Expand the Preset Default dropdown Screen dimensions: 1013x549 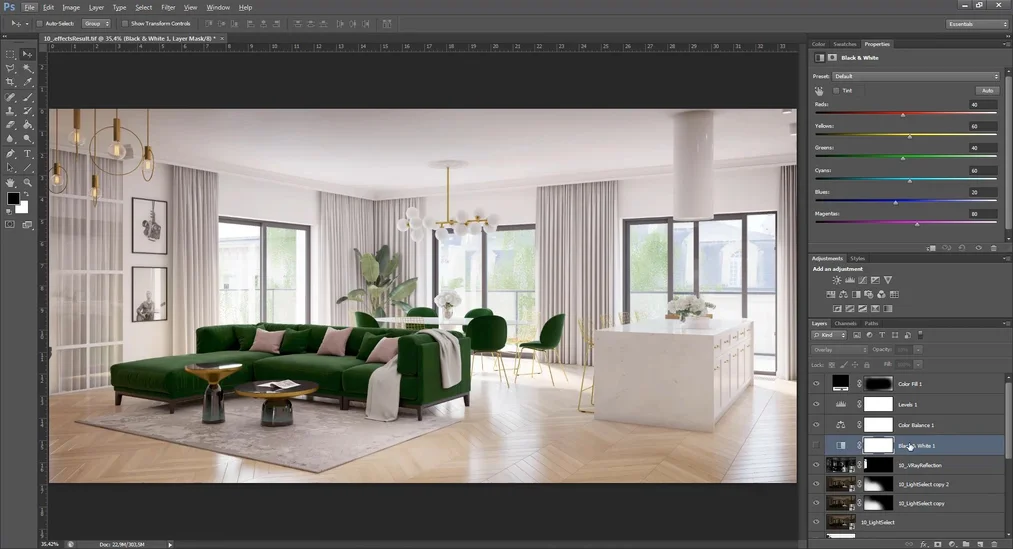tap(915, 76)
